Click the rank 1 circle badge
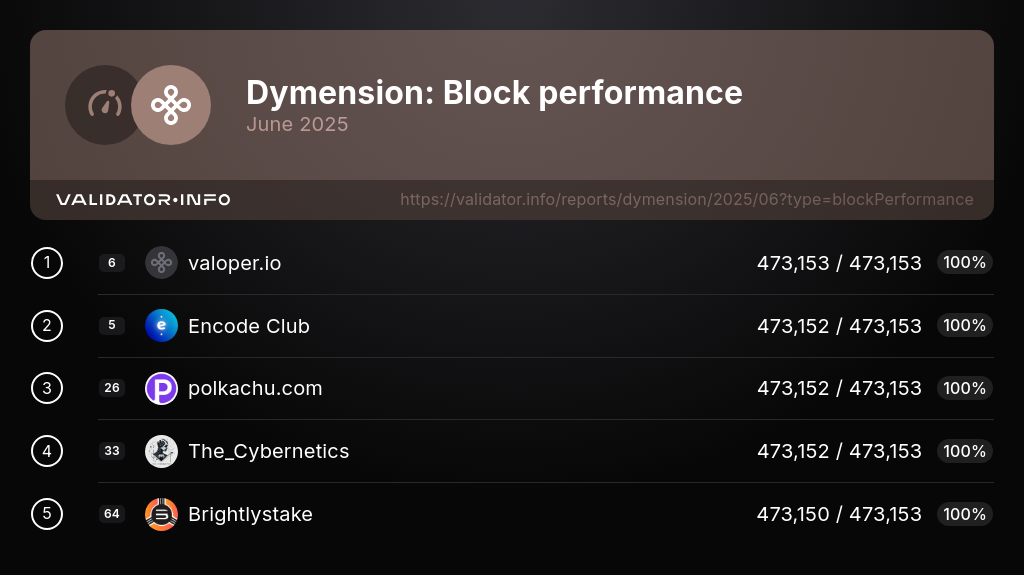The width and height of the screenshot is (1024, 575). [47, 263]
